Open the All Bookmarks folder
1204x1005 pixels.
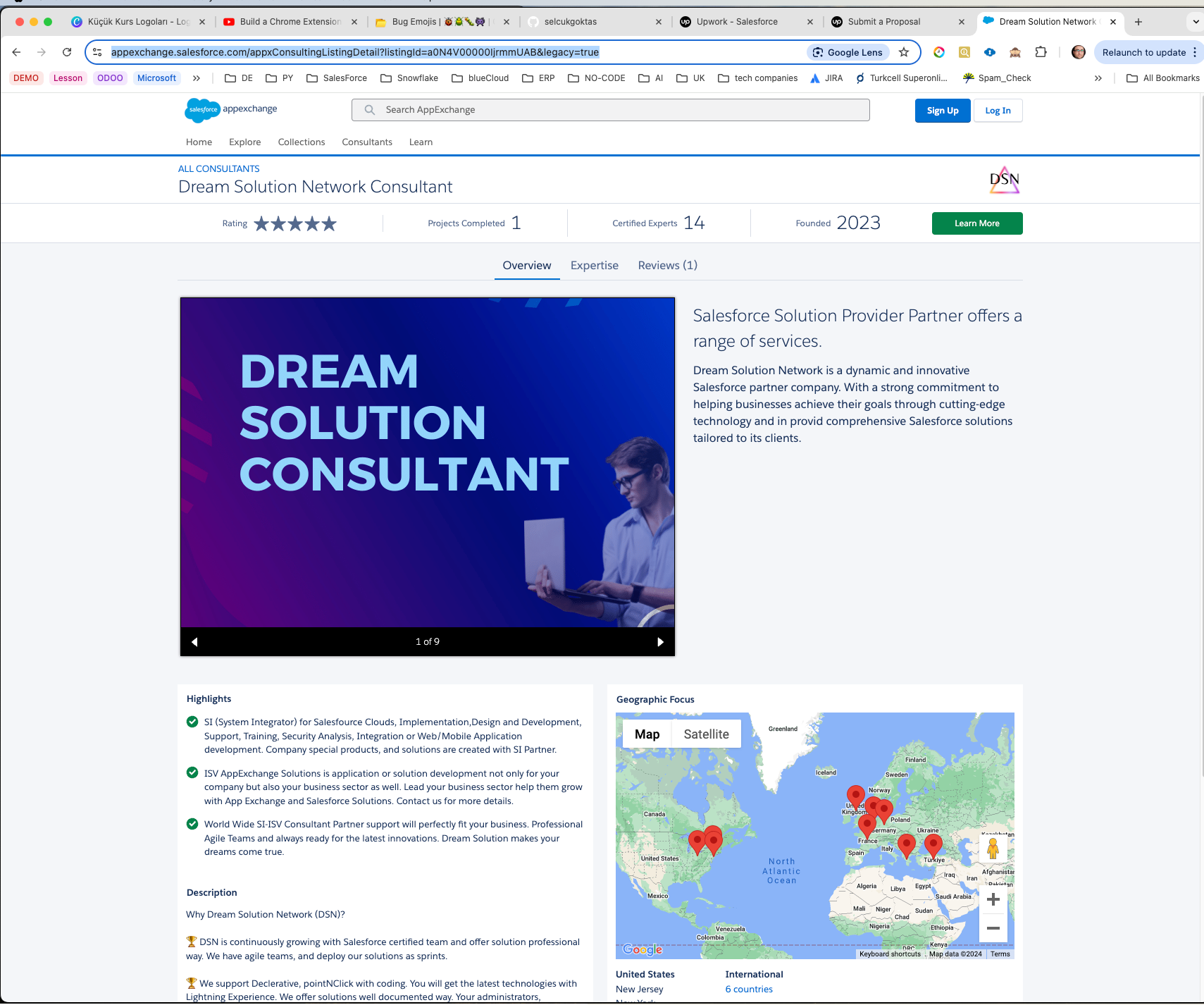(1163, 78)
